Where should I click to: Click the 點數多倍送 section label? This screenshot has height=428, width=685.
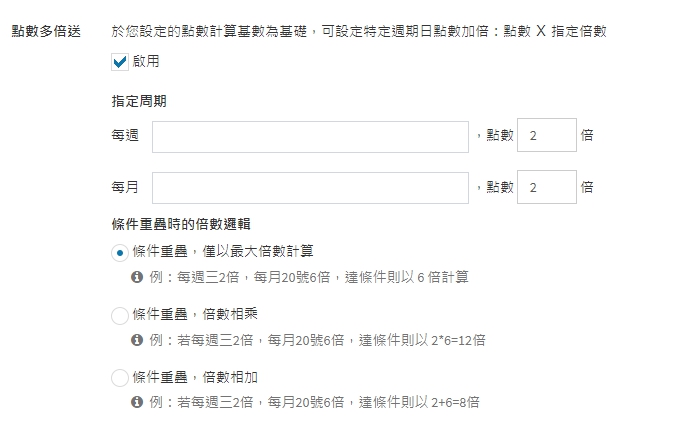46,32
